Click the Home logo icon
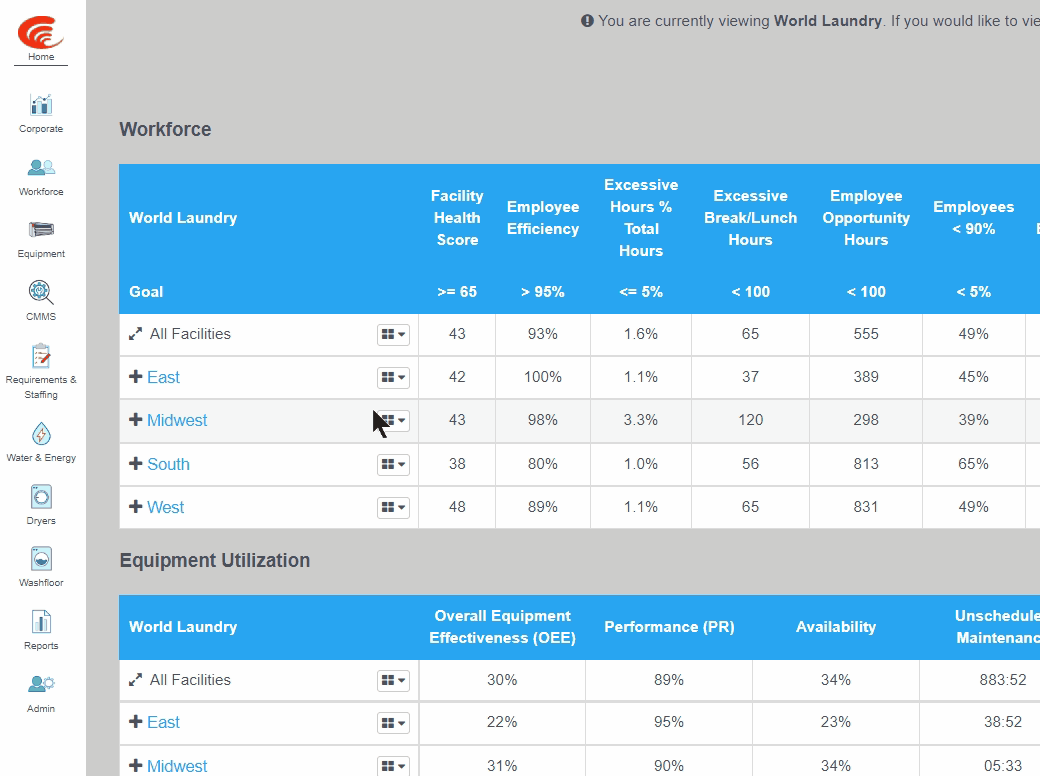This screenshot has height=776, width=1040. pos(40,32)
